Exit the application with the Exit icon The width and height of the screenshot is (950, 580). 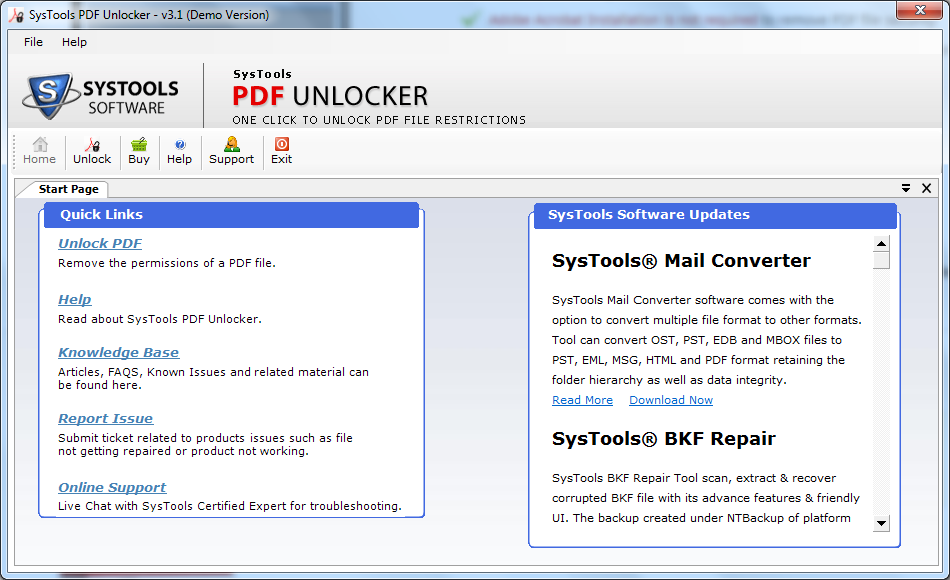(x=281, y=150)
